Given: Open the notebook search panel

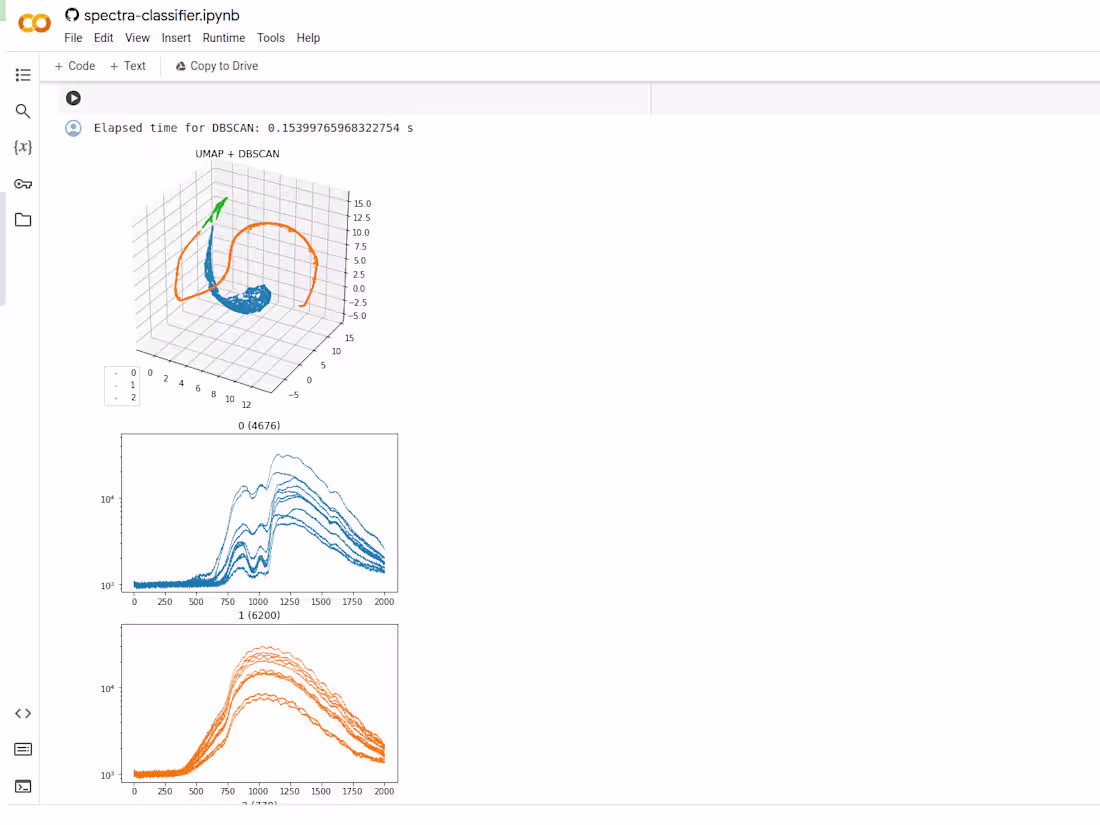Looking at the screenshot, I should point(23,111).
